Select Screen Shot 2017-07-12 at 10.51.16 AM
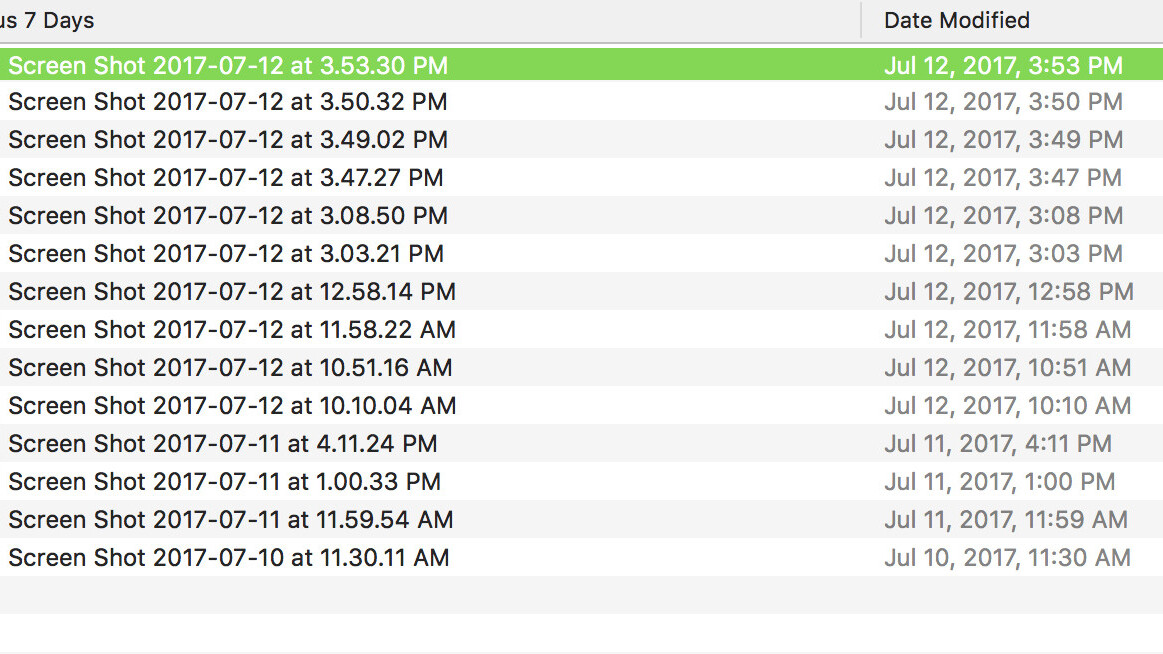The width and height of the screenshot is (1163, 654). click(230, 368)
